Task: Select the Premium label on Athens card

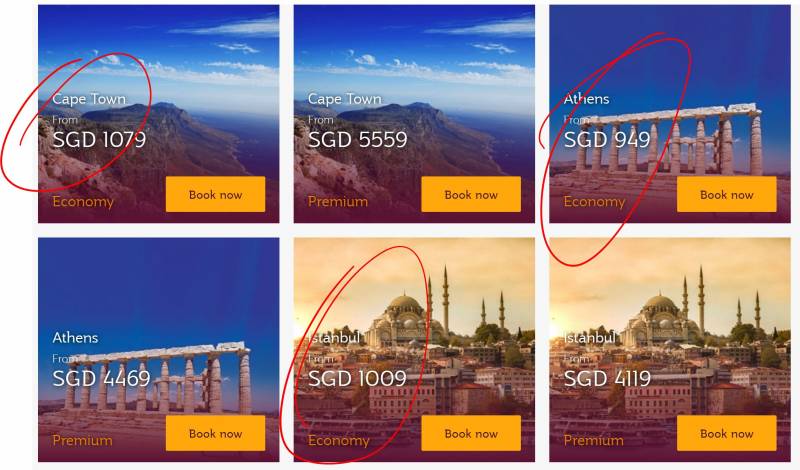Action: pyautogui.click(x=82, y=440)
